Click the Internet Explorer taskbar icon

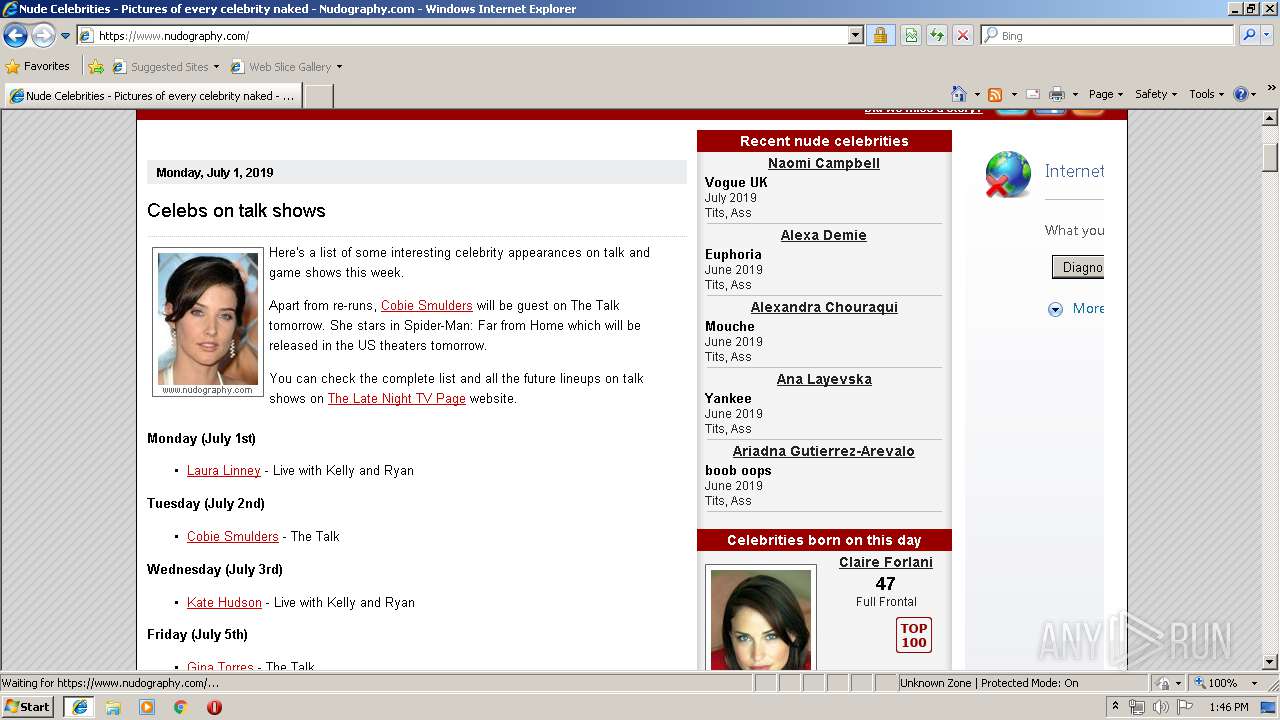pyautogui.click(x=79, y=707)
